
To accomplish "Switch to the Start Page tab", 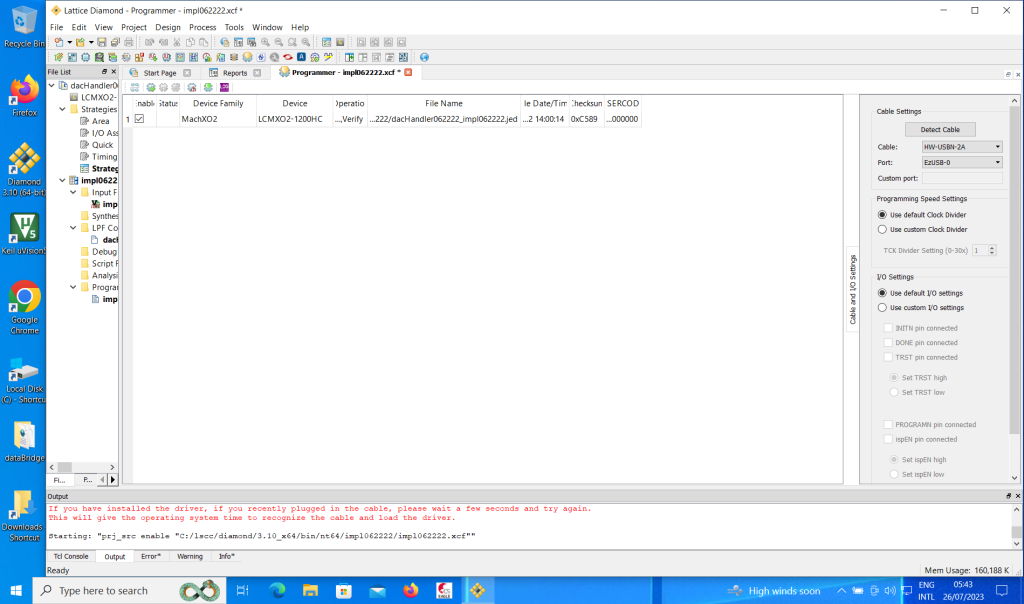I will coord(159,72).
